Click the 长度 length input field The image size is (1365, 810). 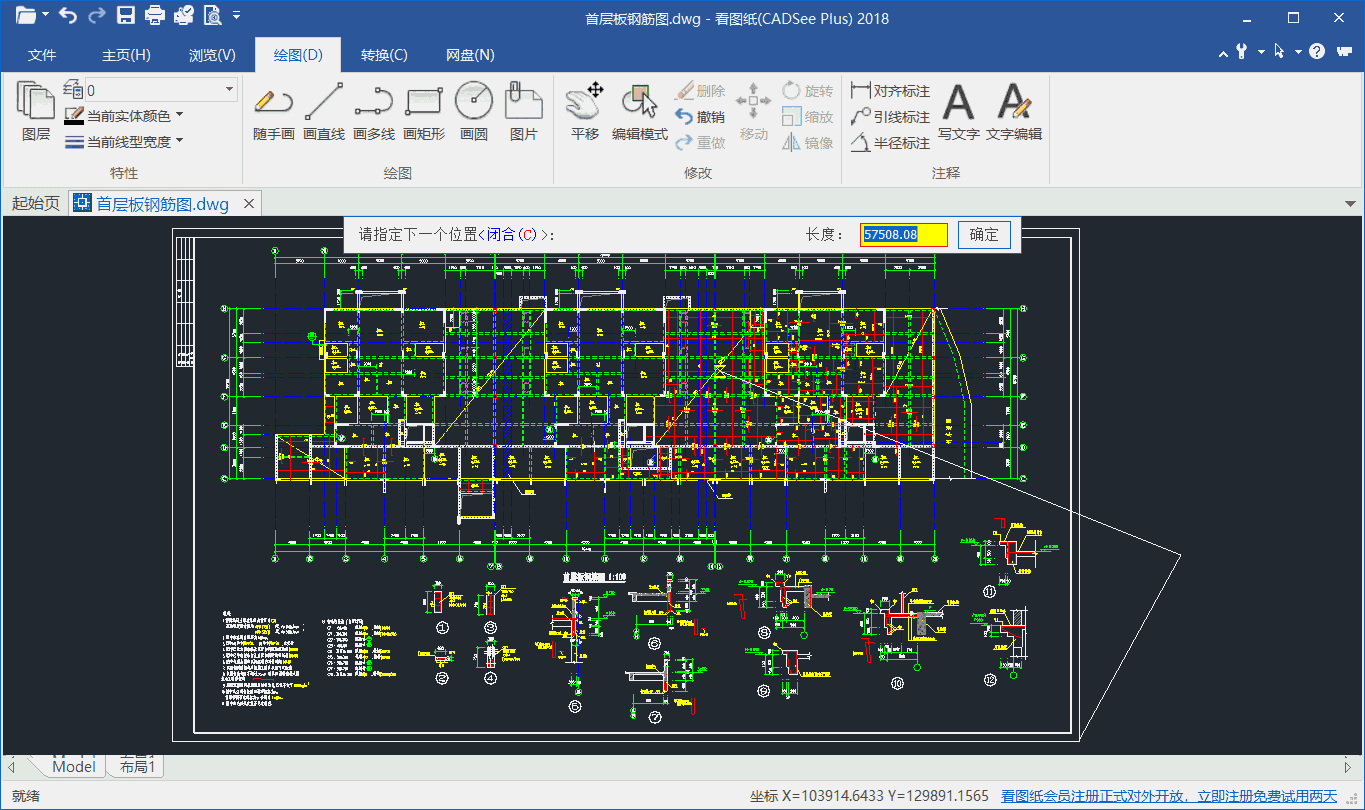point(904,235)
